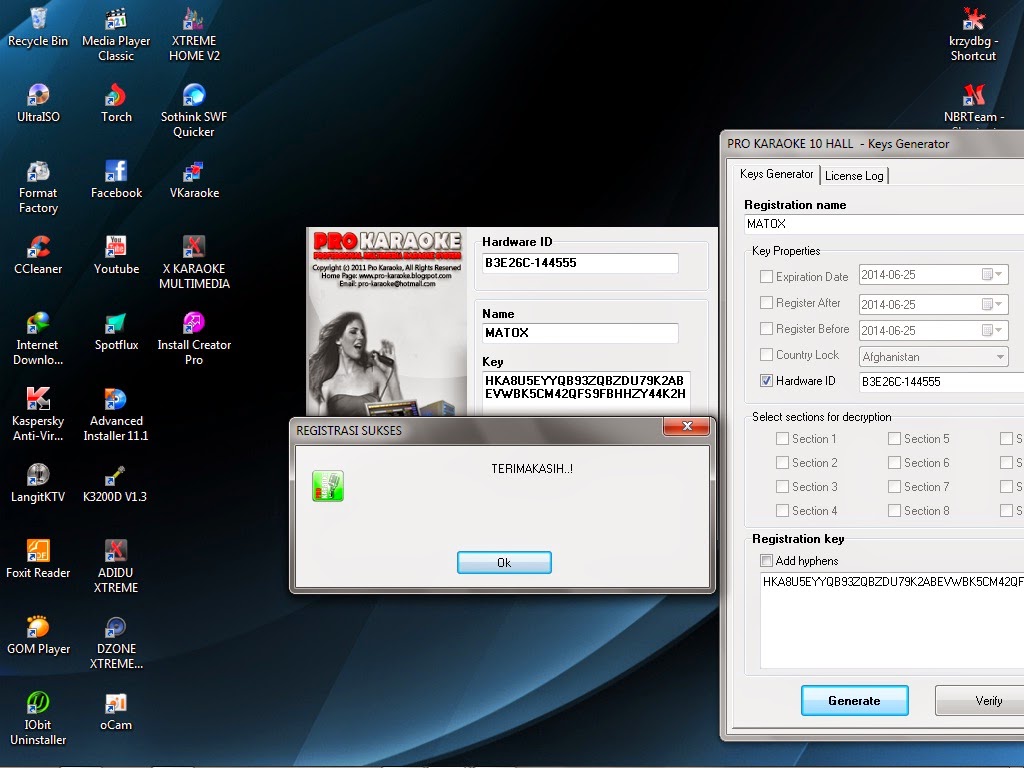Launch Foxit Reader from desktop
1024x768 pixels.
click(x=38, y=559)
